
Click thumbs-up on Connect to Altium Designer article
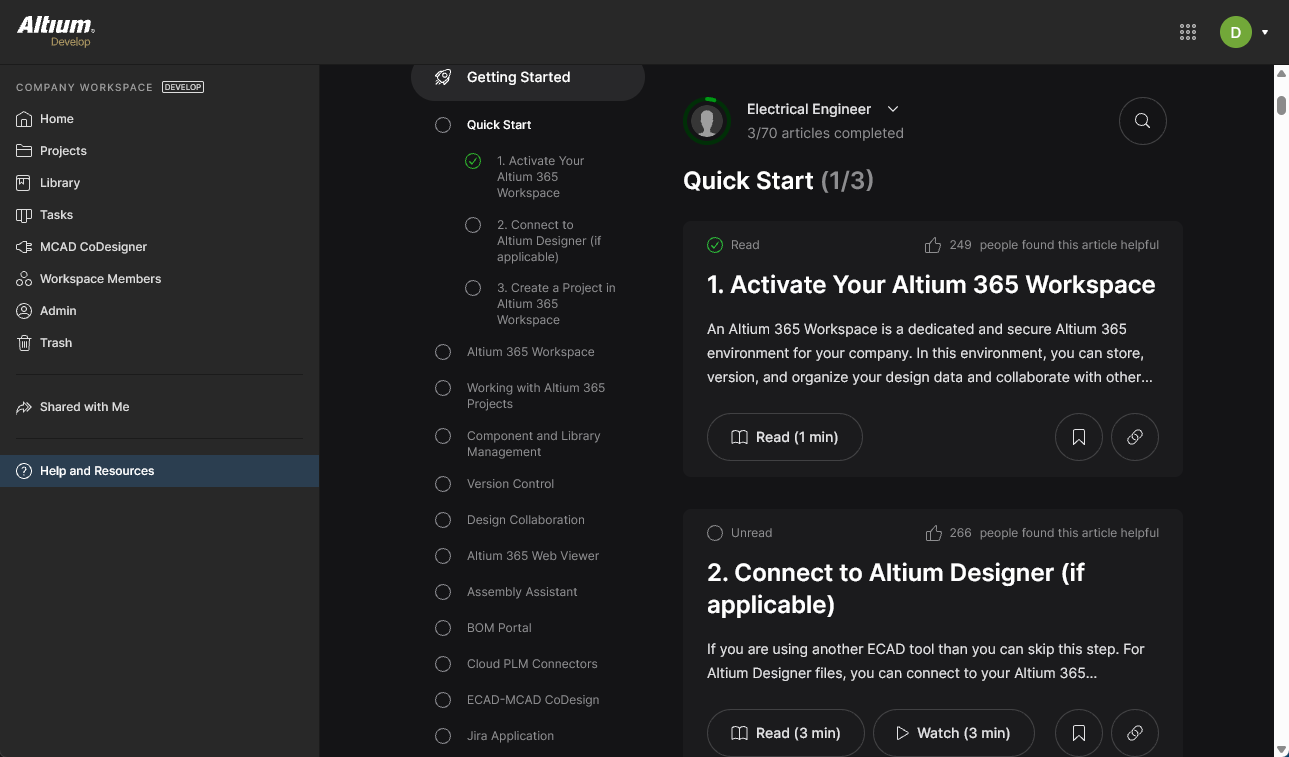click(x=933, y=533)
